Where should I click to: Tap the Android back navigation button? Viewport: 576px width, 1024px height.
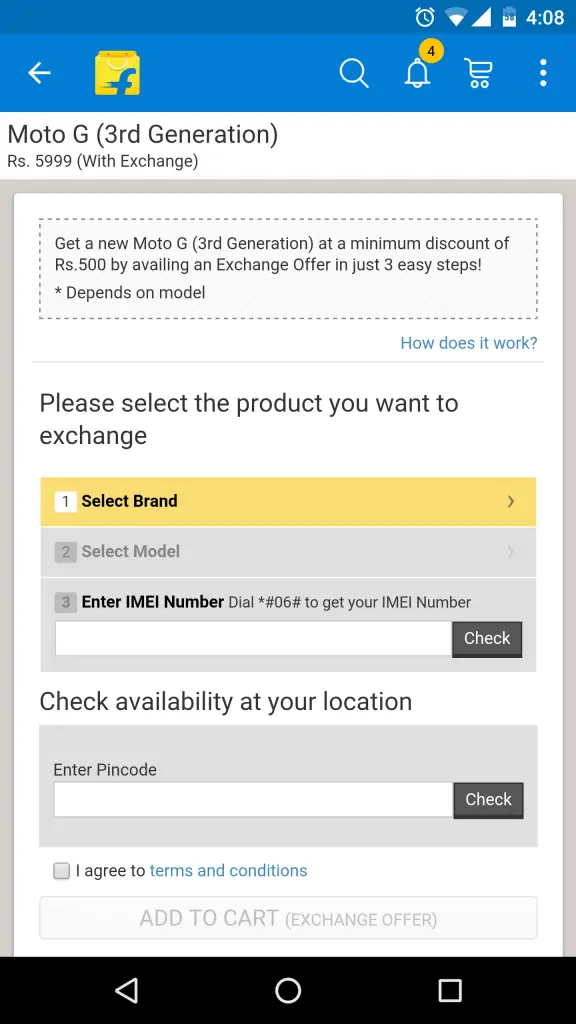coord(127,990)
